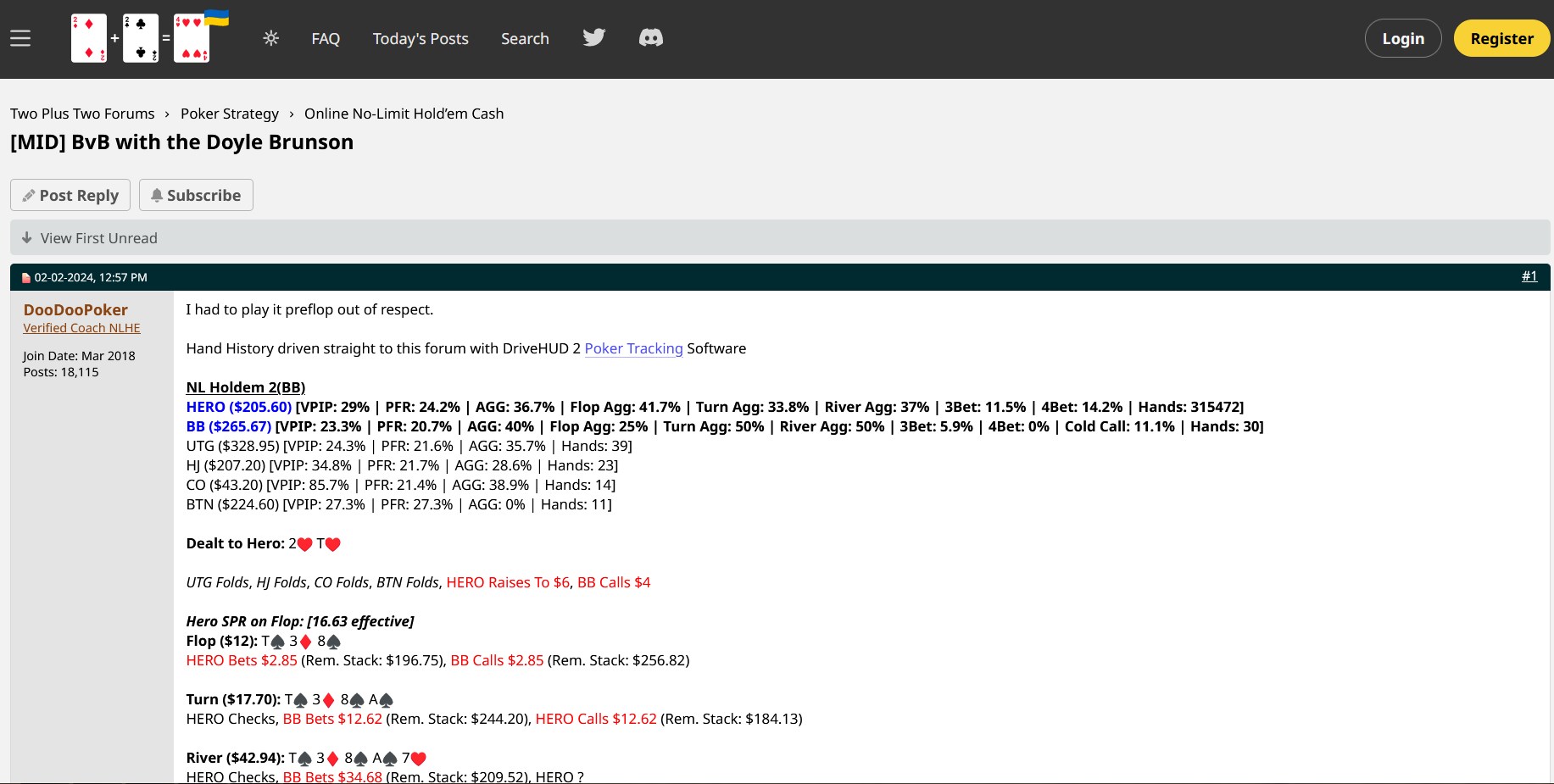Follow the Poker Tracking hyperlink
Viewport: 1554px width, 784px height.
point(633,348)
